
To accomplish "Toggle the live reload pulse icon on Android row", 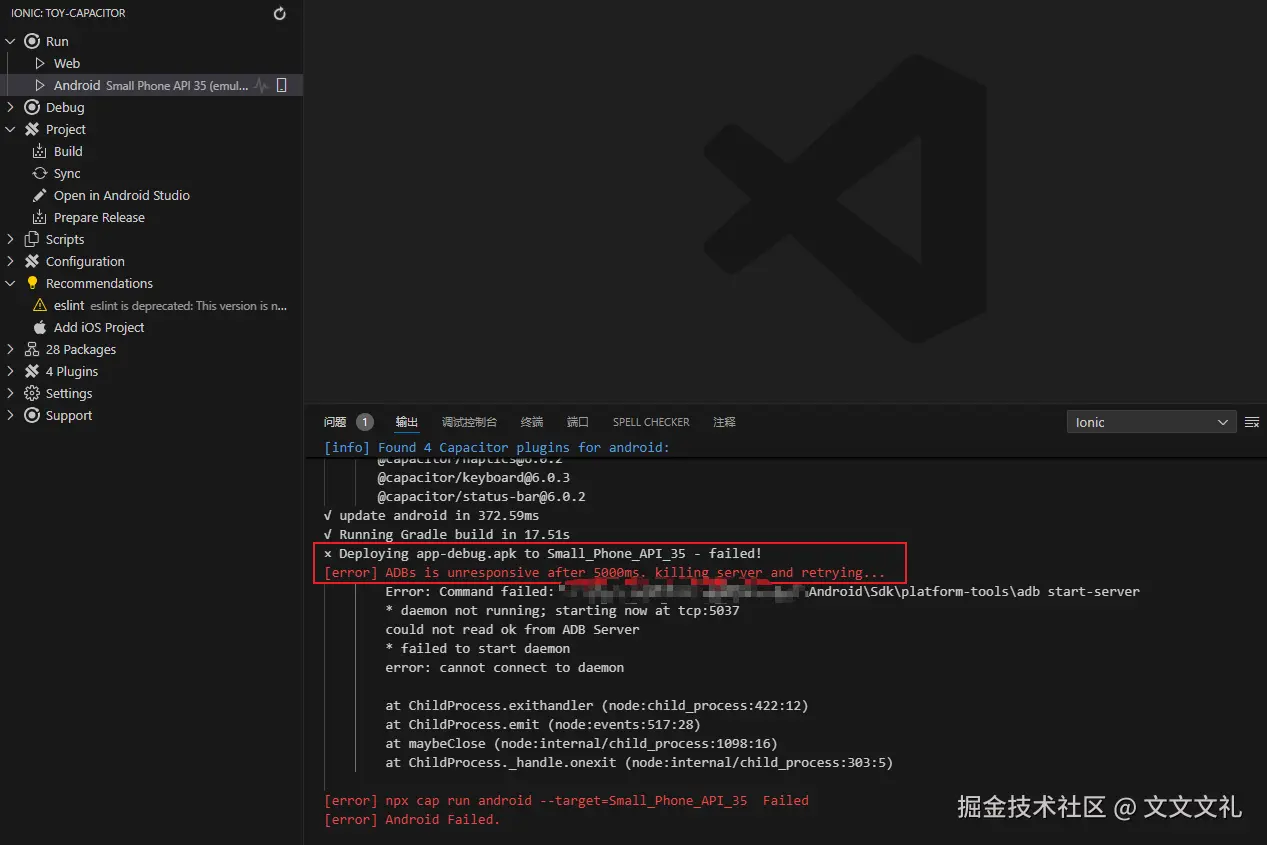I will [x=261, y=86].
